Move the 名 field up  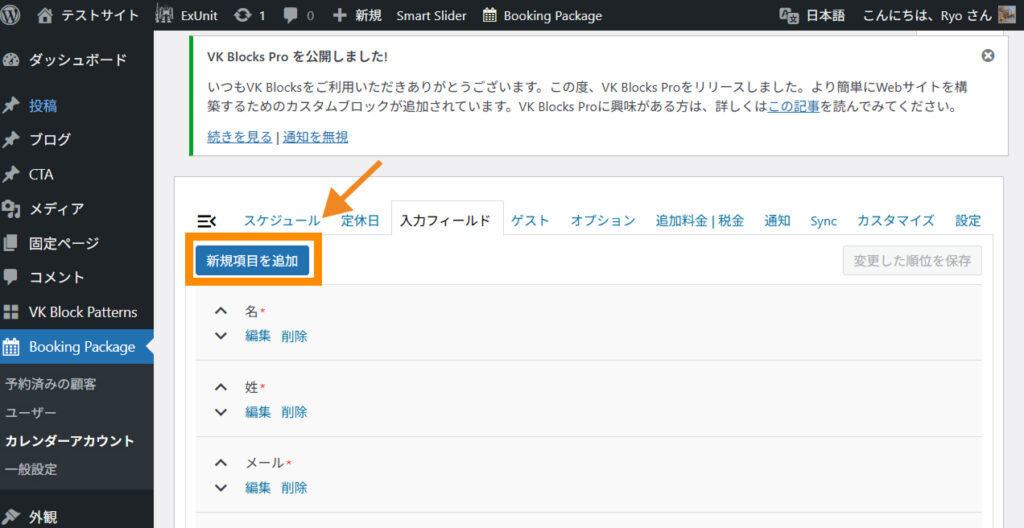[221, 312]
